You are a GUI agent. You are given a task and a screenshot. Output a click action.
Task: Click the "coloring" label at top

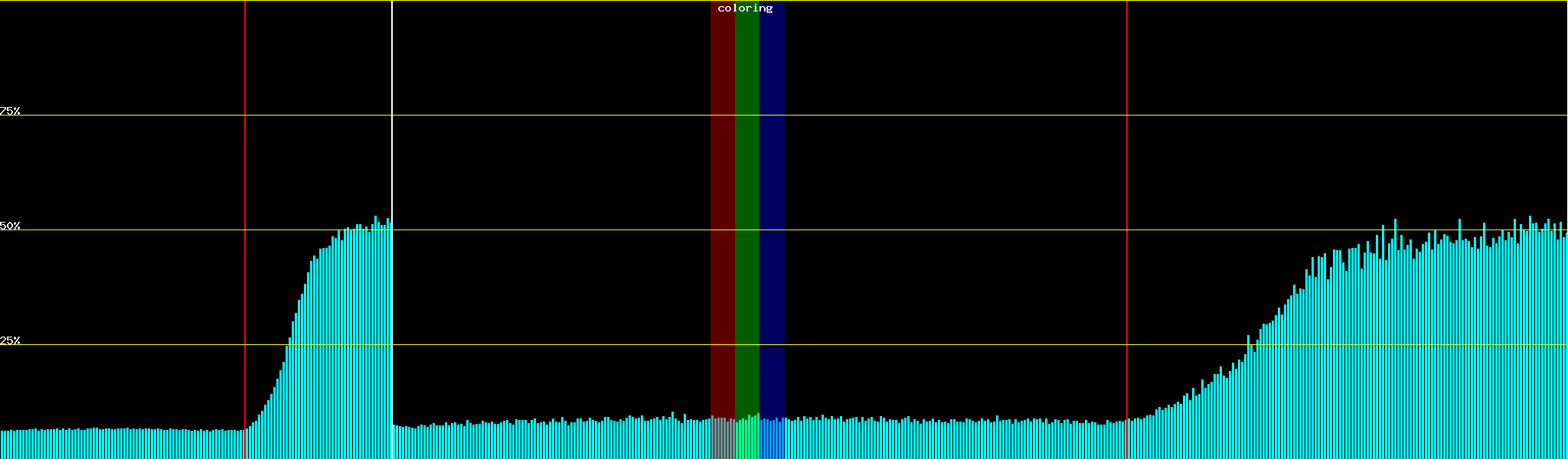tap(745, 8)
